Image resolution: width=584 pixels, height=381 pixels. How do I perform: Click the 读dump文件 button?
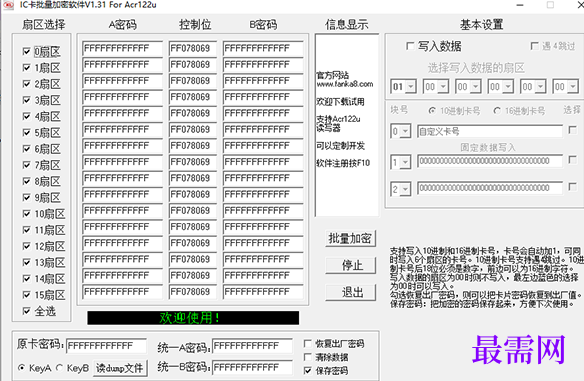pyautogui.click(x=120, y=368)
